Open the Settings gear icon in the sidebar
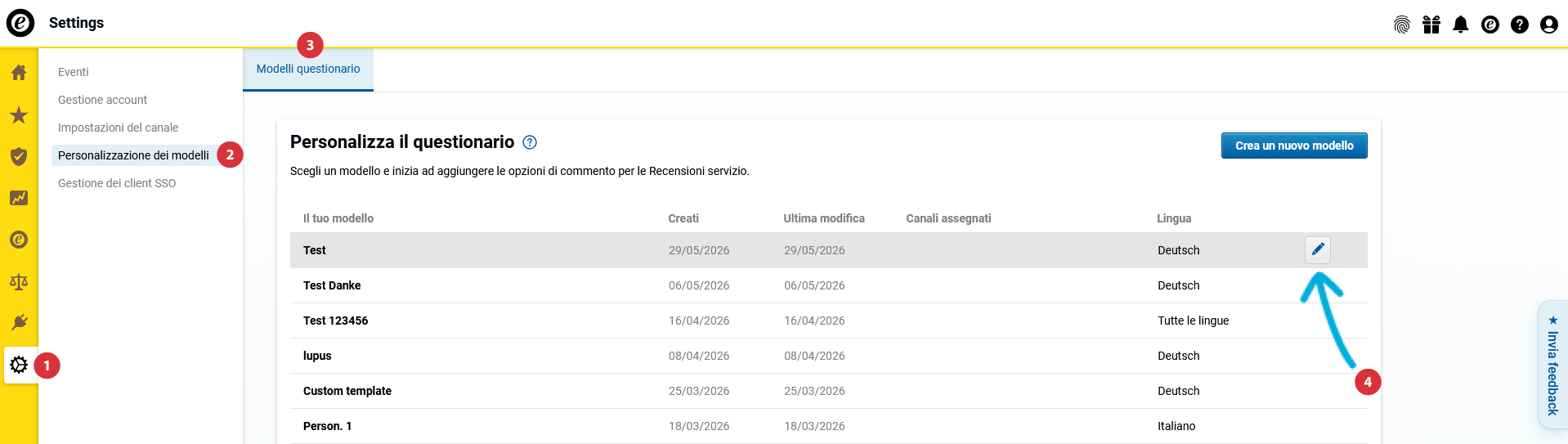Viewport: 1568px width, 444px height. click(19, 365)
